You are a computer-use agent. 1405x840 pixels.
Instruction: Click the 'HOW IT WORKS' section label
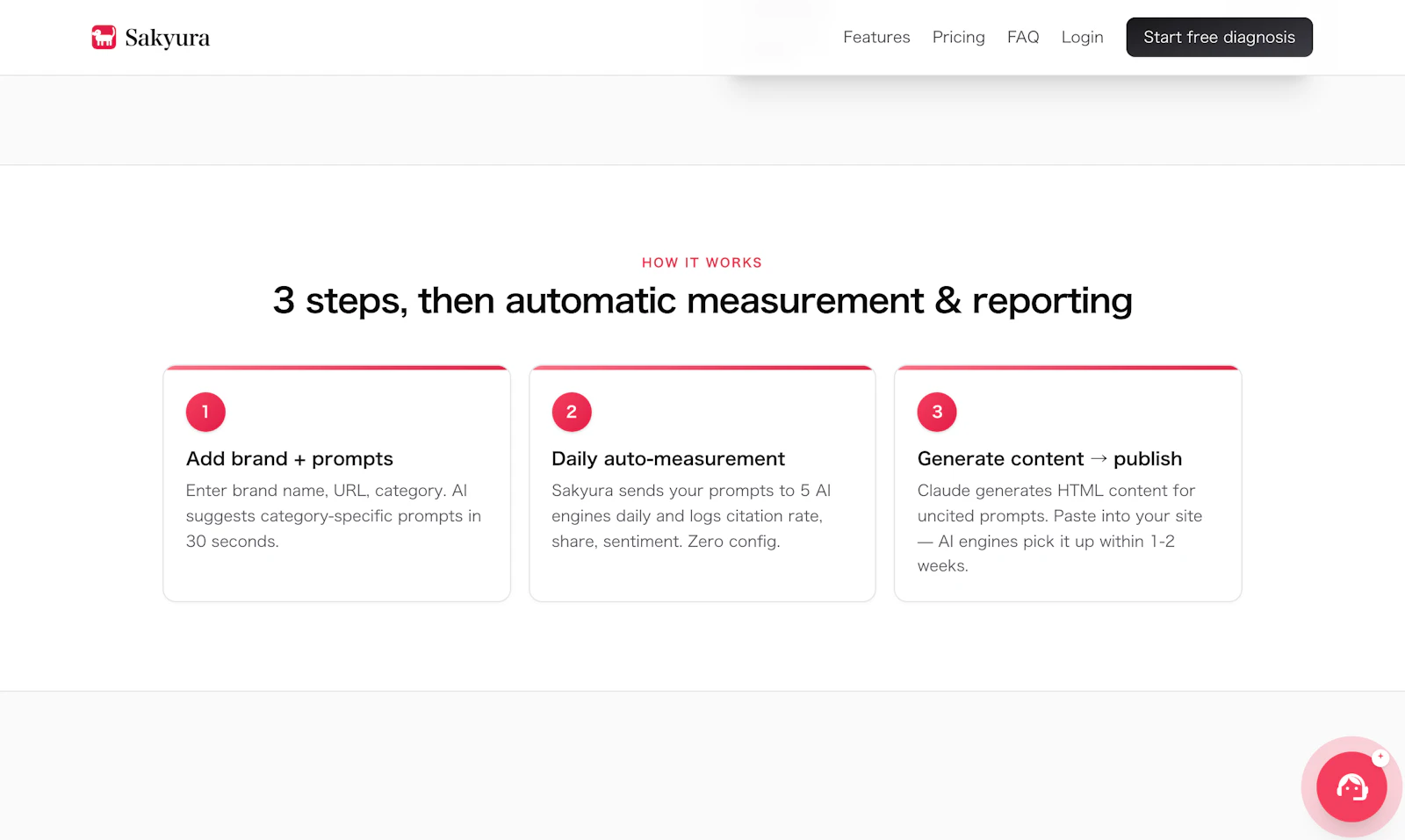702,262
